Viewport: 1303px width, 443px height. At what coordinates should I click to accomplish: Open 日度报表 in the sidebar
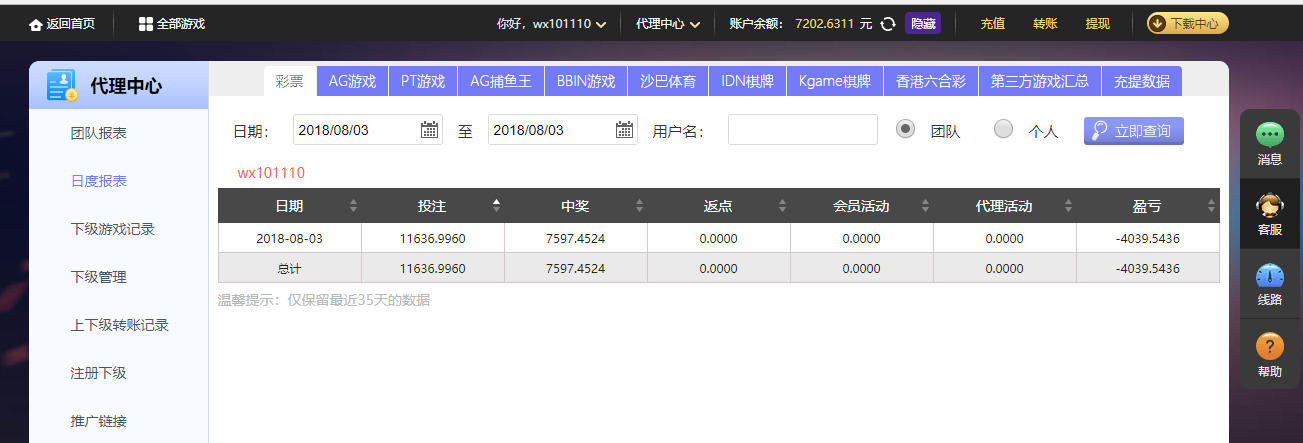tap(98, 181)
